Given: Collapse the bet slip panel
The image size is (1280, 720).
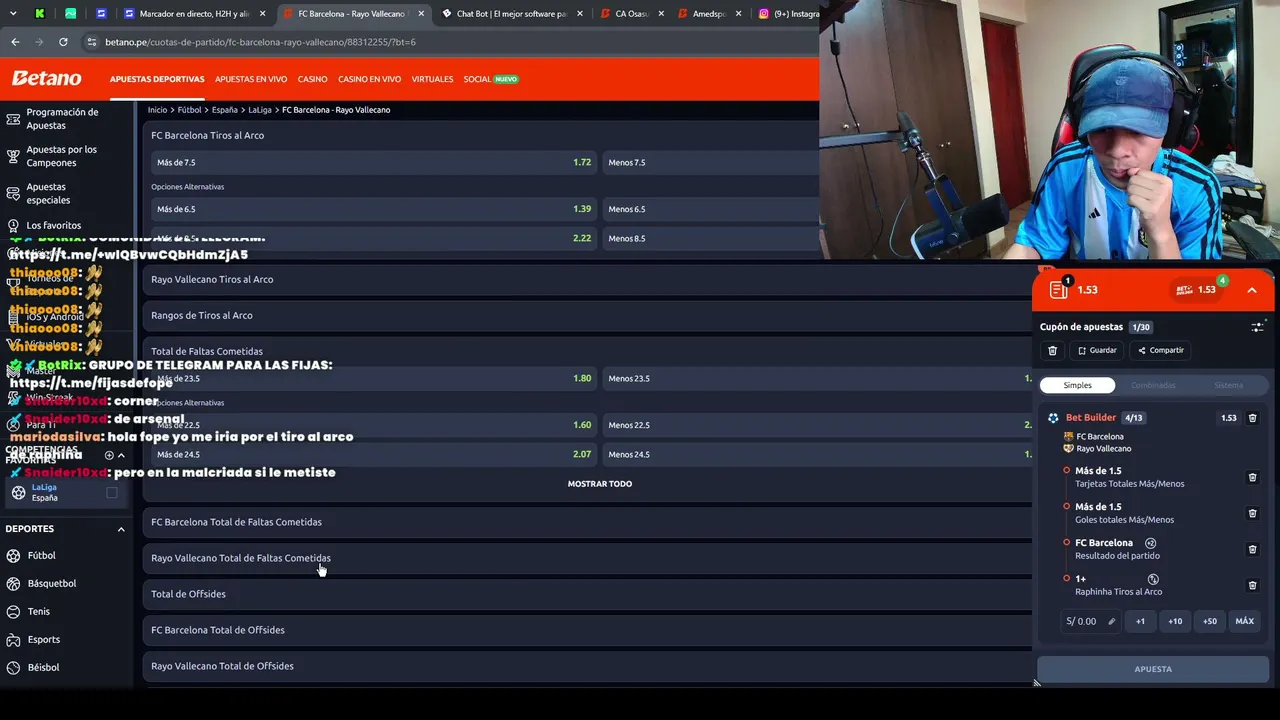Looking at the screenshot, I should [x=1252, y=290].
